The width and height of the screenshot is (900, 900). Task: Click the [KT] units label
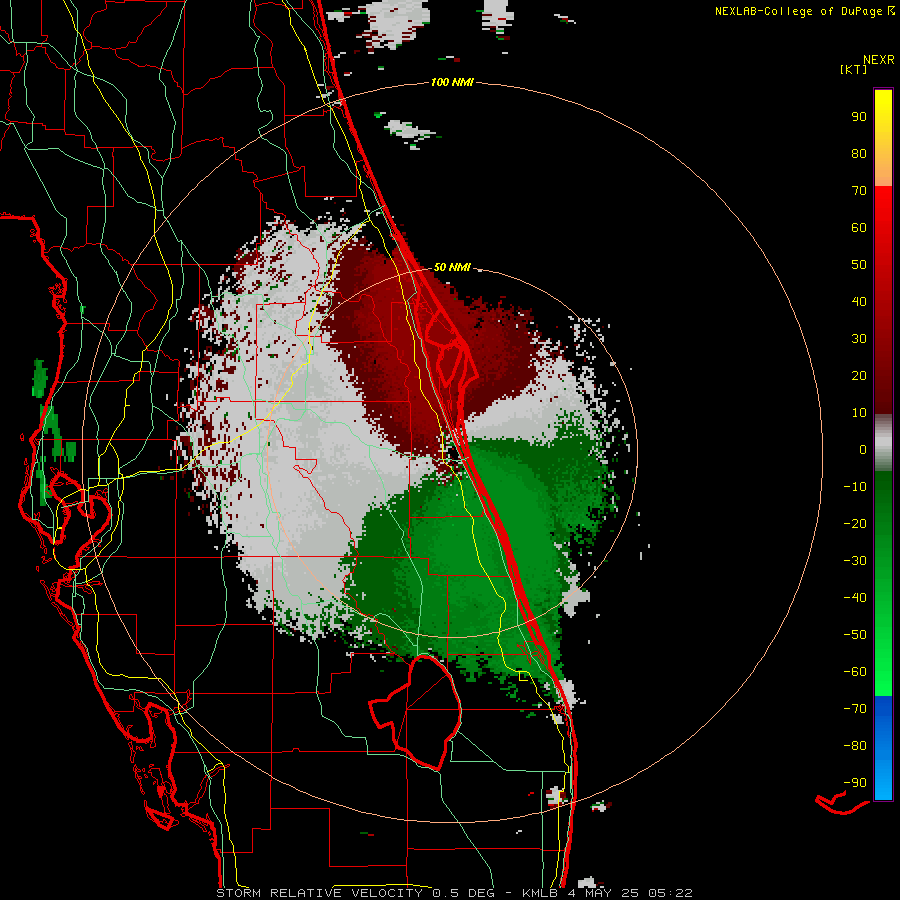point(853,69)
